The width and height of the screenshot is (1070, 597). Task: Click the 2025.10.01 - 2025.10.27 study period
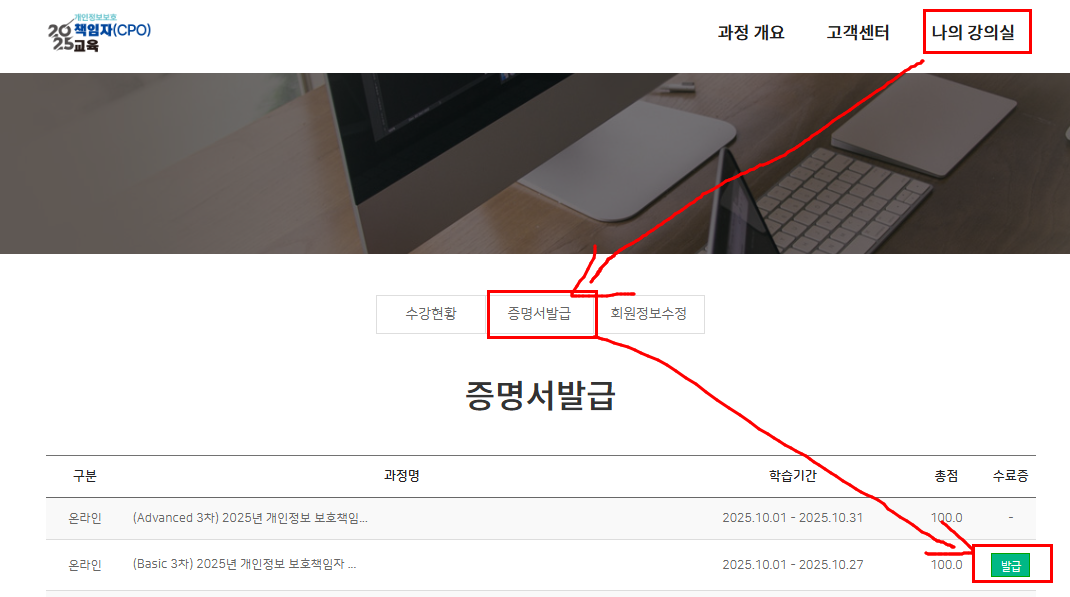point(792,565)
